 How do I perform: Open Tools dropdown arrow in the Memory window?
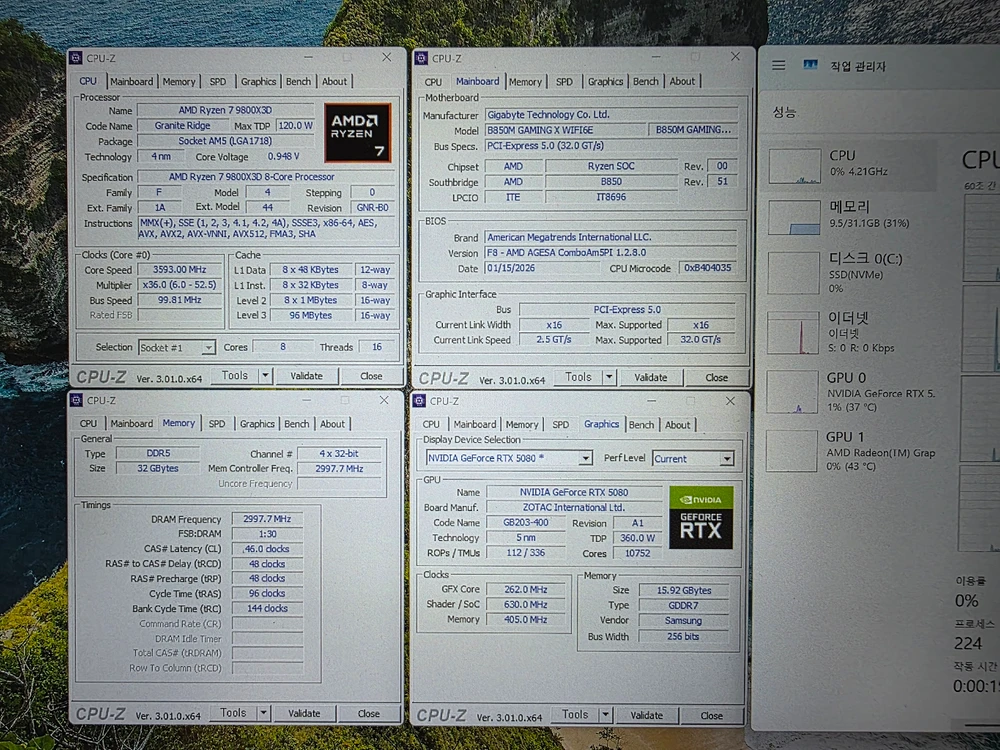(263, 713)
